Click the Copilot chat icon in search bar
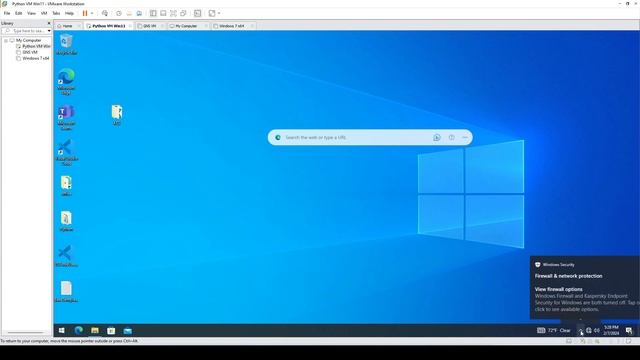Image resolution: width=640 pixels, height=360 pixels. [x=437, y=138]
